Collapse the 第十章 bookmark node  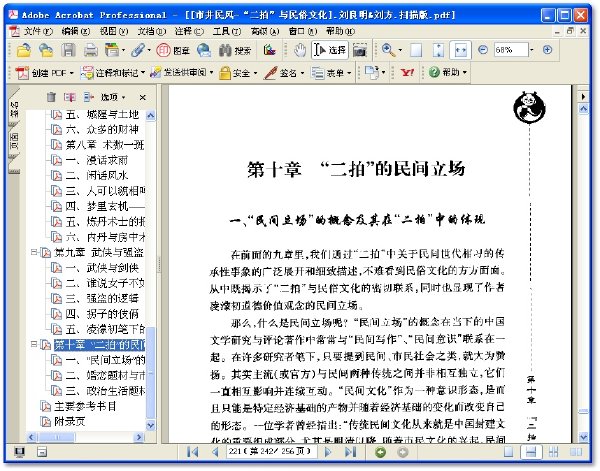coord(34,345)
